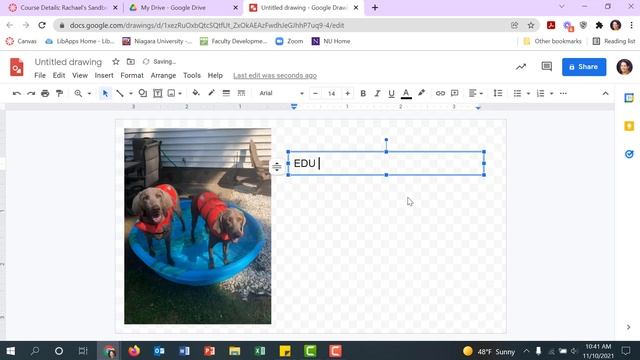
Task: Add a comment from toolbar
Action: 454,93
